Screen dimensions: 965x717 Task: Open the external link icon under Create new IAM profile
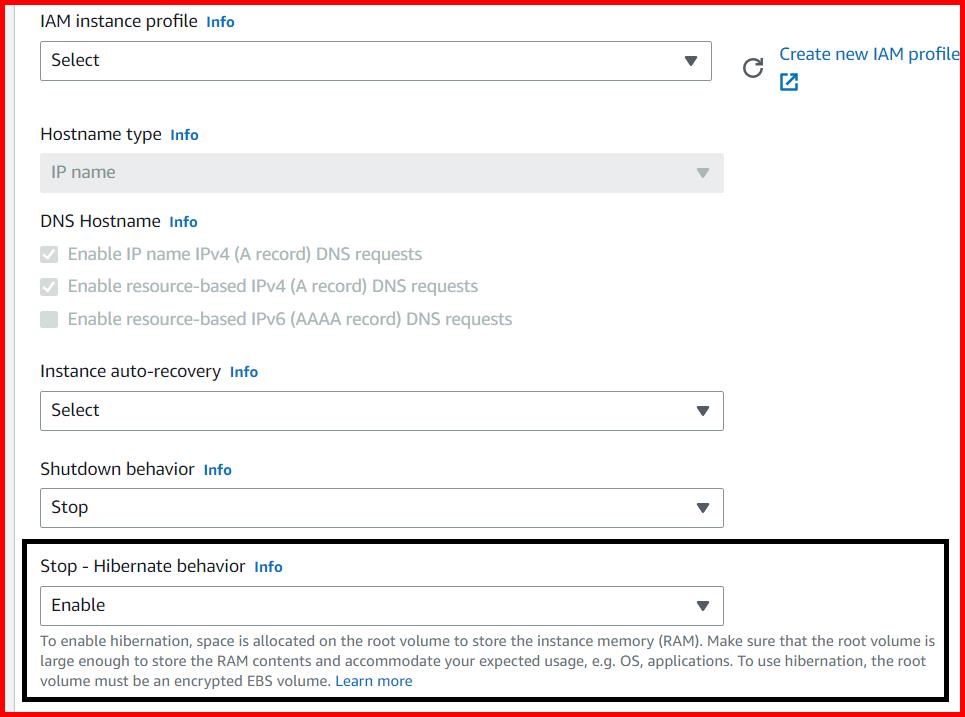pyautogui.click(x=789, y=81)
